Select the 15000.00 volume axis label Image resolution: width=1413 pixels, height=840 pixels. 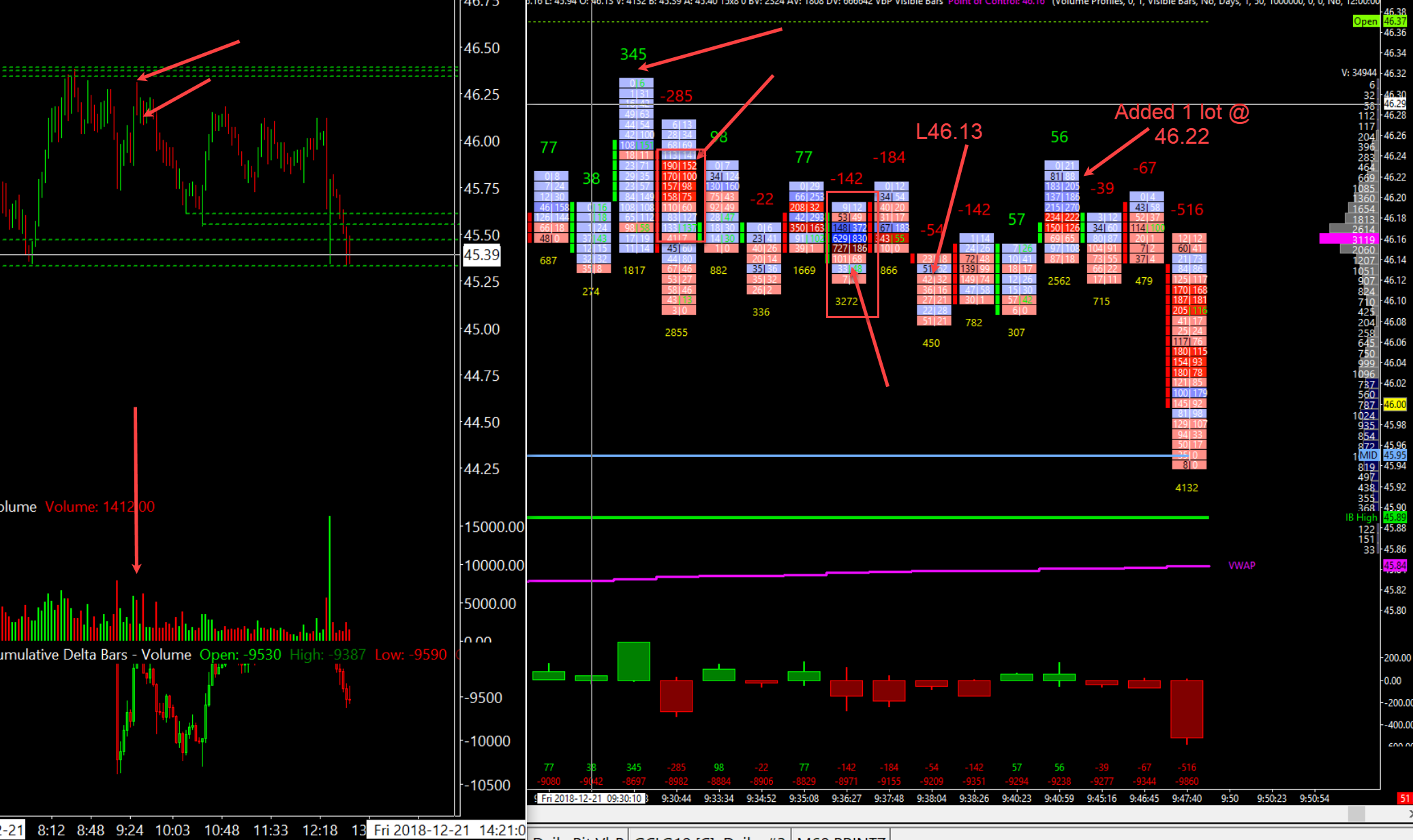pos(494,527)
